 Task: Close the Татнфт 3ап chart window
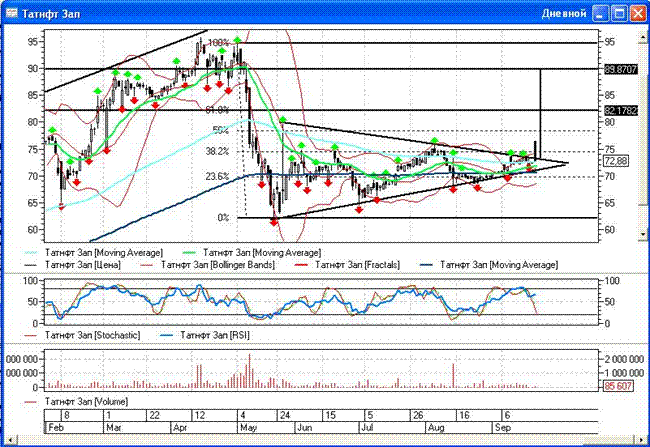point(638,14)
